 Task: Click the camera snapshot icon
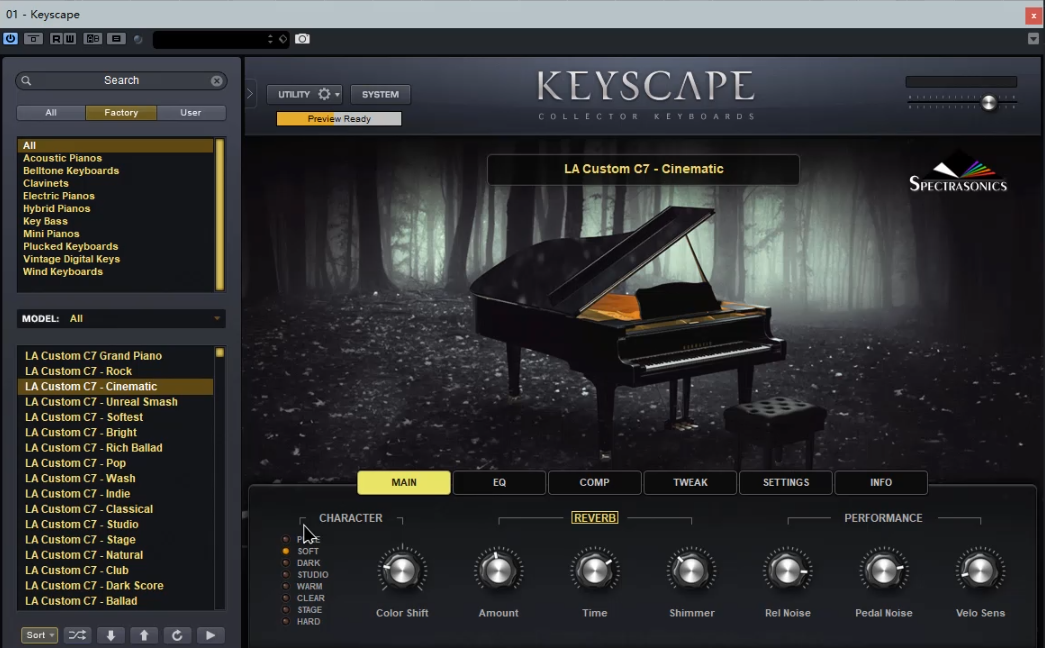[302, 39]
